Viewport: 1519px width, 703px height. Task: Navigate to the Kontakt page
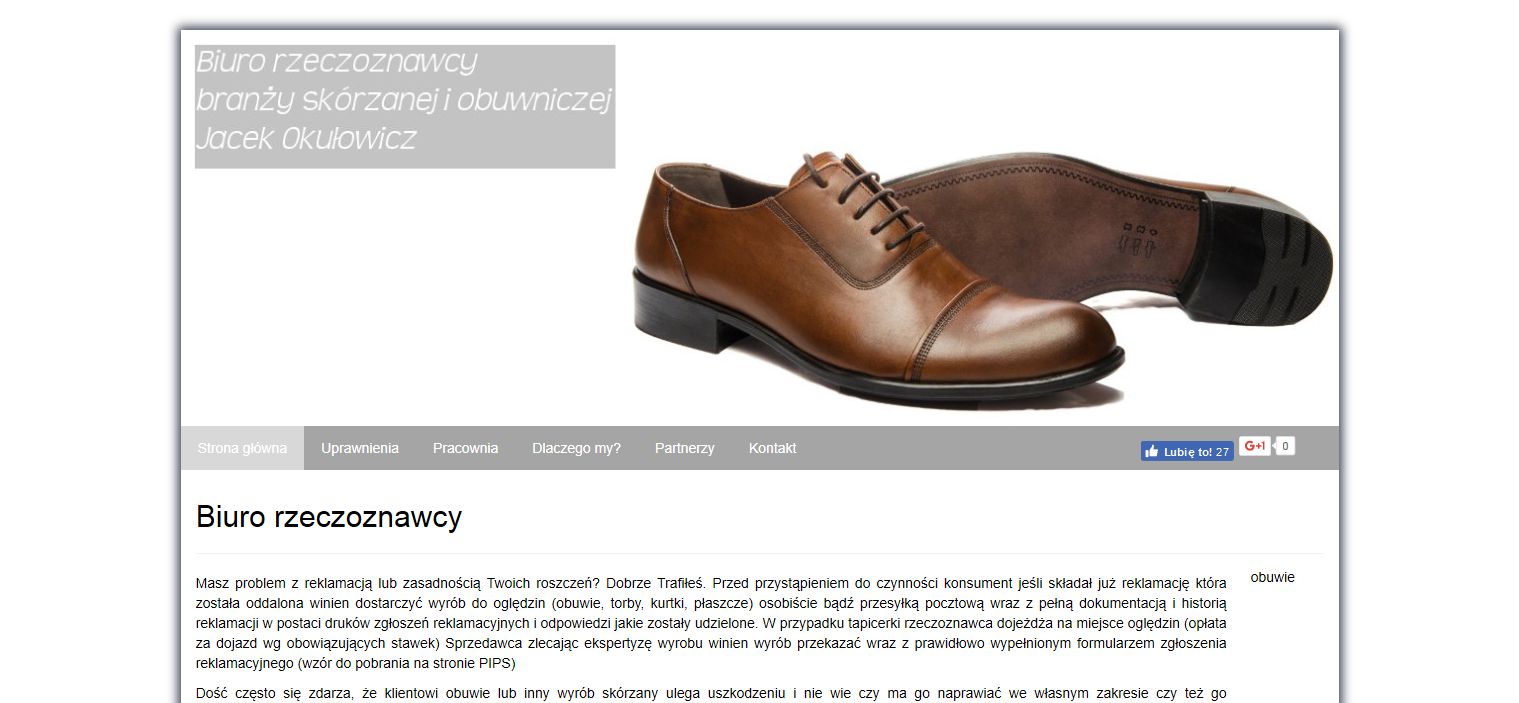(772, 448)
